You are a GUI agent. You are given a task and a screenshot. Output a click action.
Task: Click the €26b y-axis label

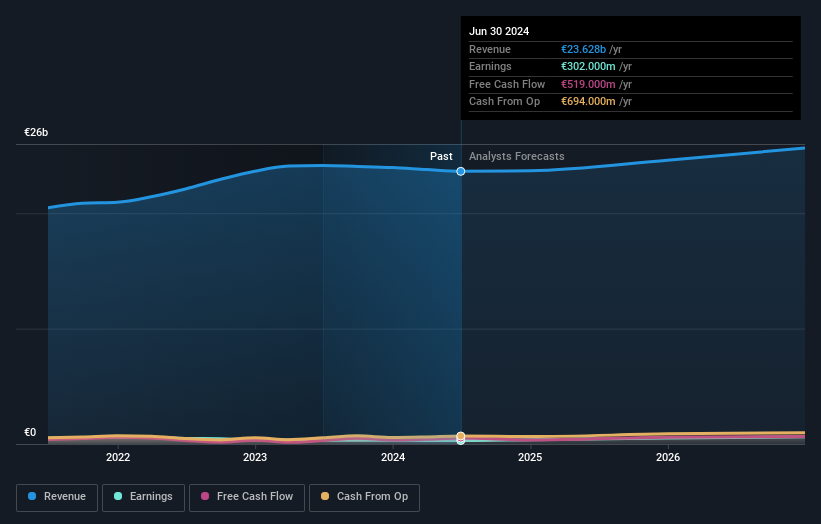[x=36, y=132]
